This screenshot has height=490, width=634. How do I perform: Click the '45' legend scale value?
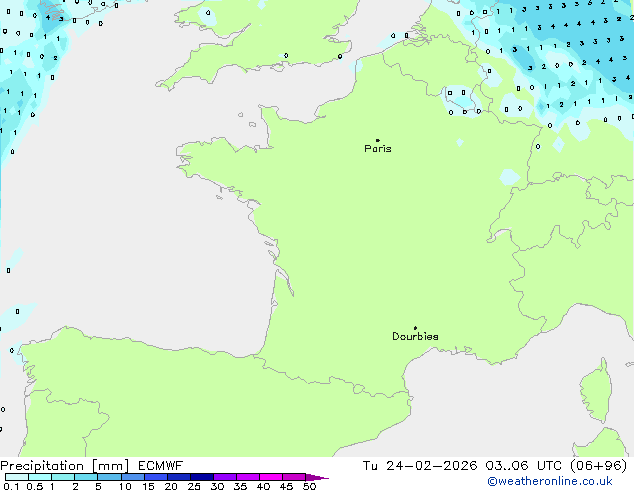[286, 486]
